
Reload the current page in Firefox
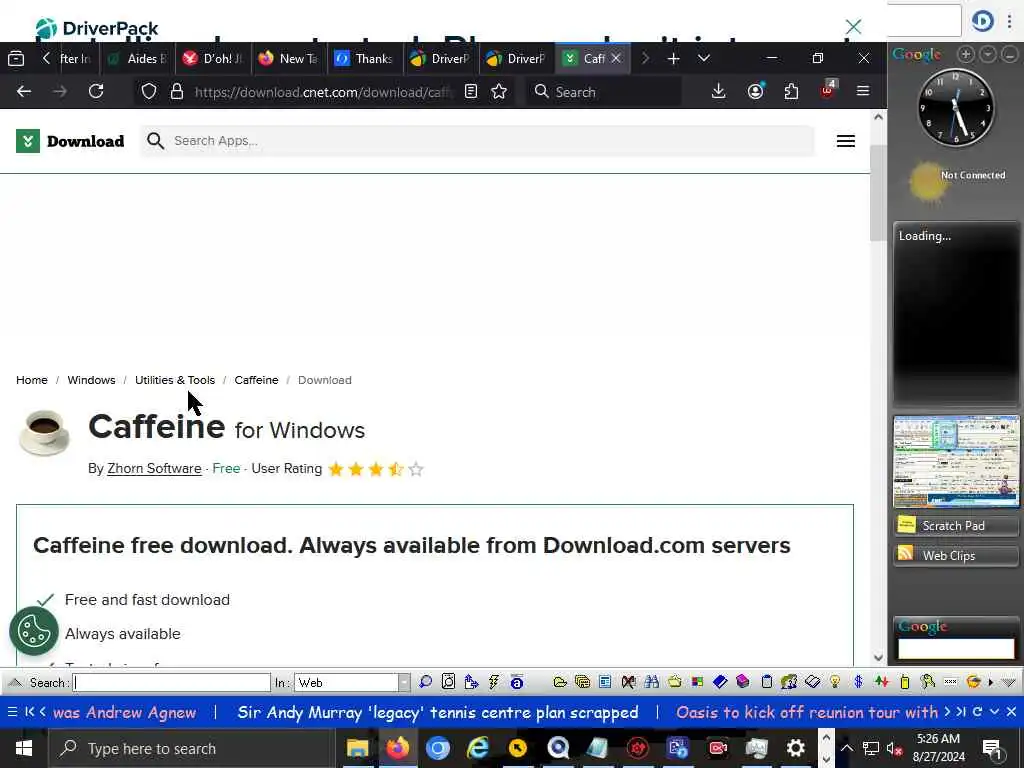pos(96,91)
